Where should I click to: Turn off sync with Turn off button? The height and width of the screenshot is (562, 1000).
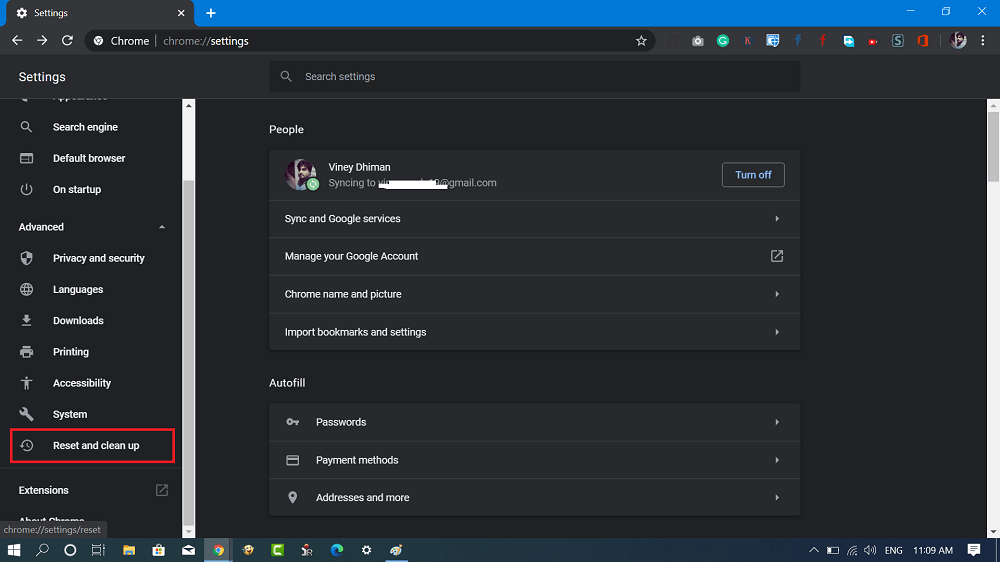click(753, 175)
